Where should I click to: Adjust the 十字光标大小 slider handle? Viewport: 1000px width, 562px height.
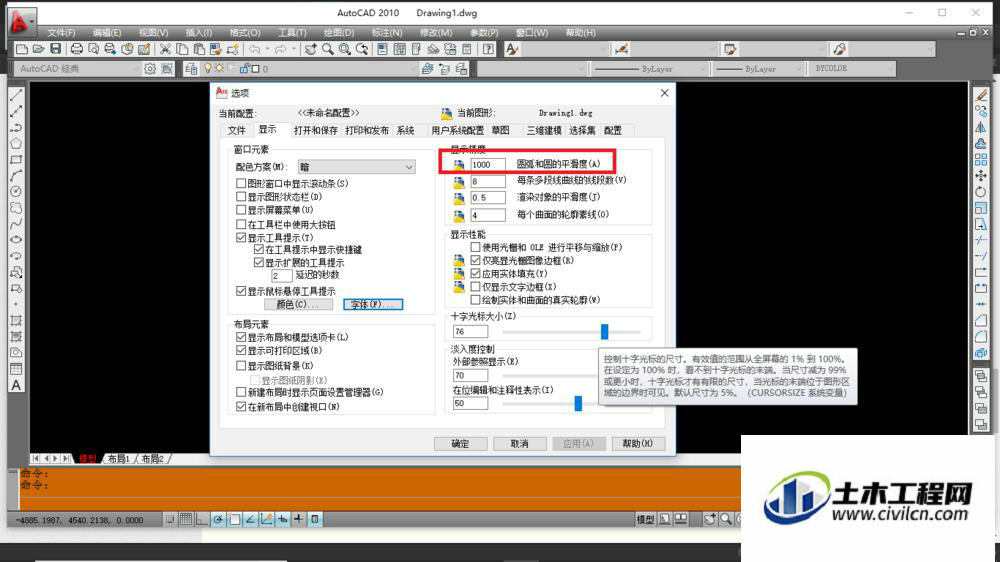coord(605,331)
